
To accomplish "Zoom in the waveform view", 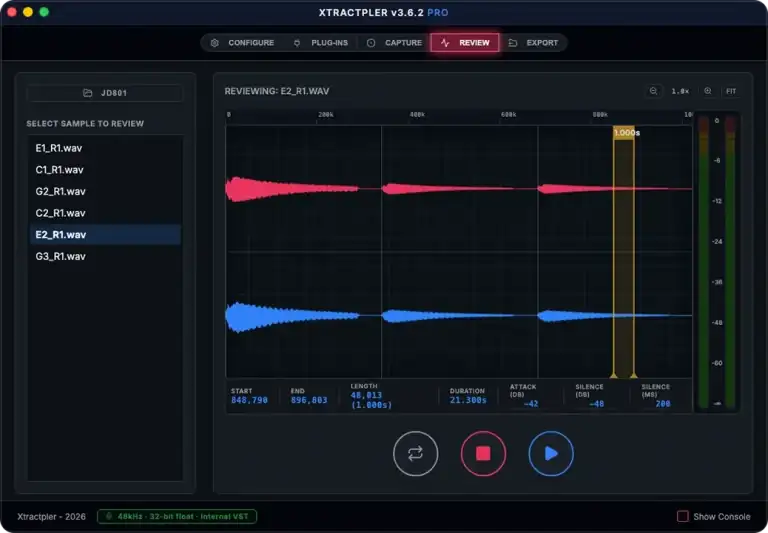I will coord(708,91).
